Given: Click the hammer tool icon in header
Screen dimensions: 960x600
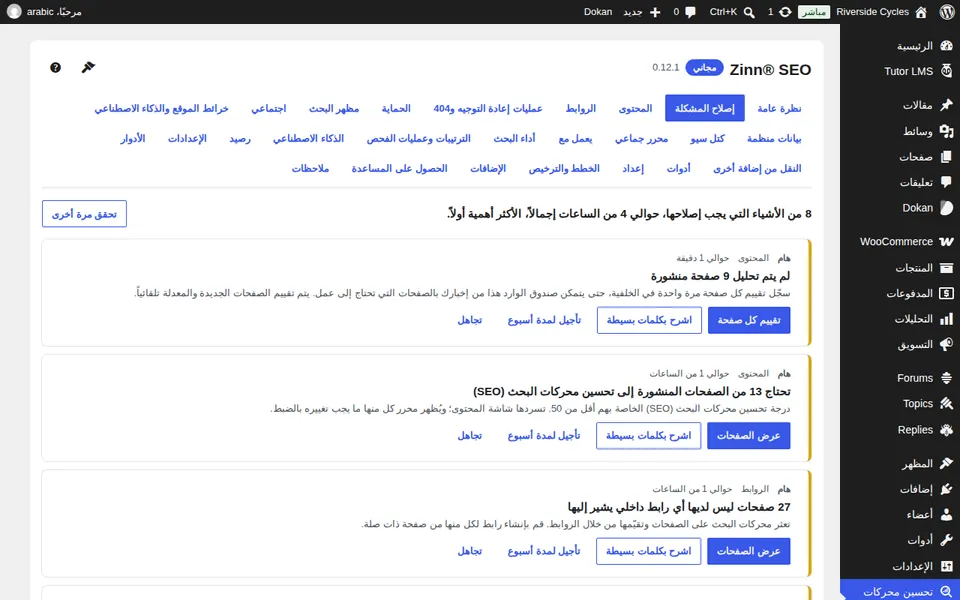Looking at the screenshot, I should (x=88, y=67).
